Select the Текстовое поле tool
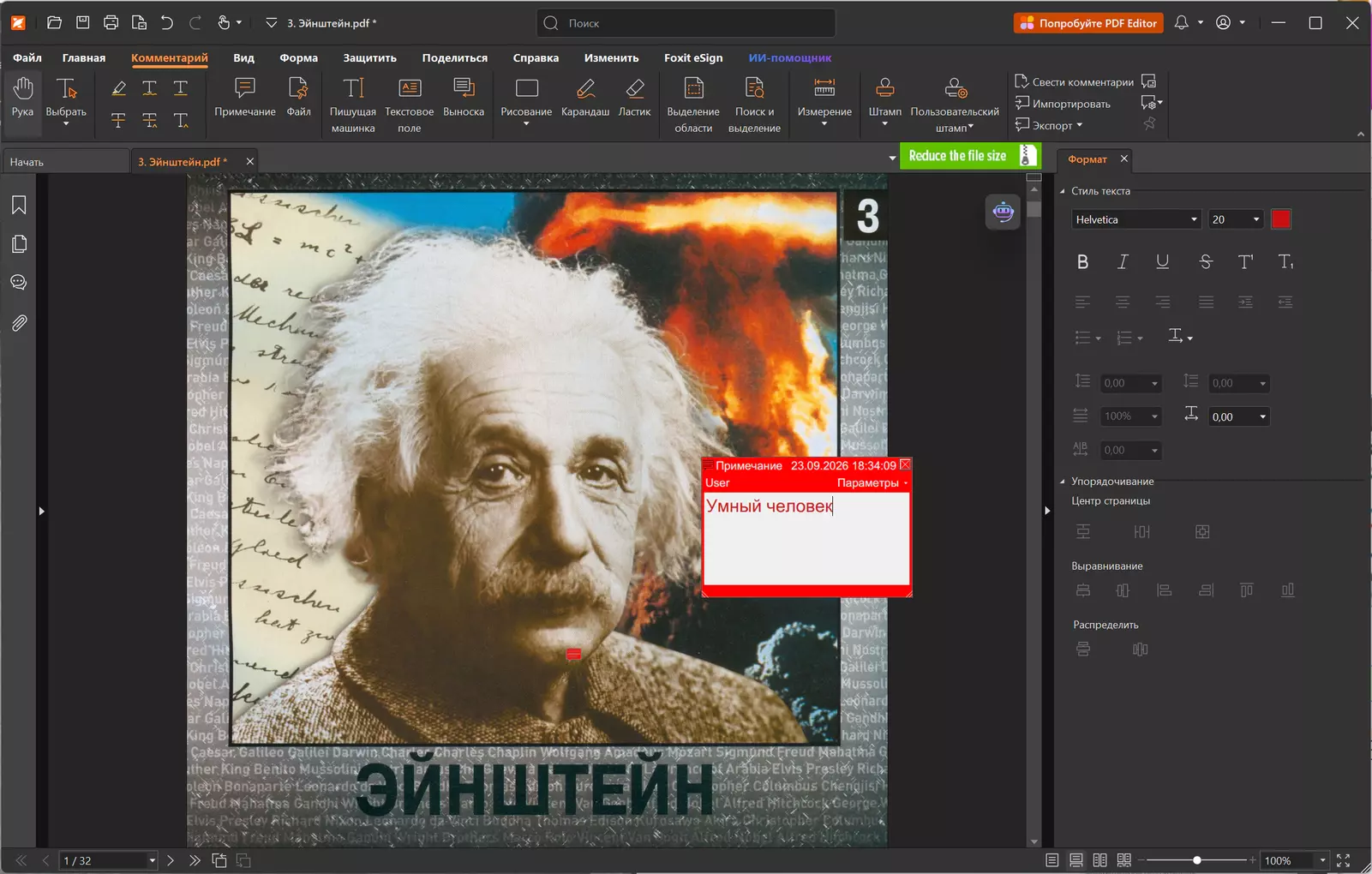The height and width of the screenshot is (874, 1372). click(x=410, y=105)
